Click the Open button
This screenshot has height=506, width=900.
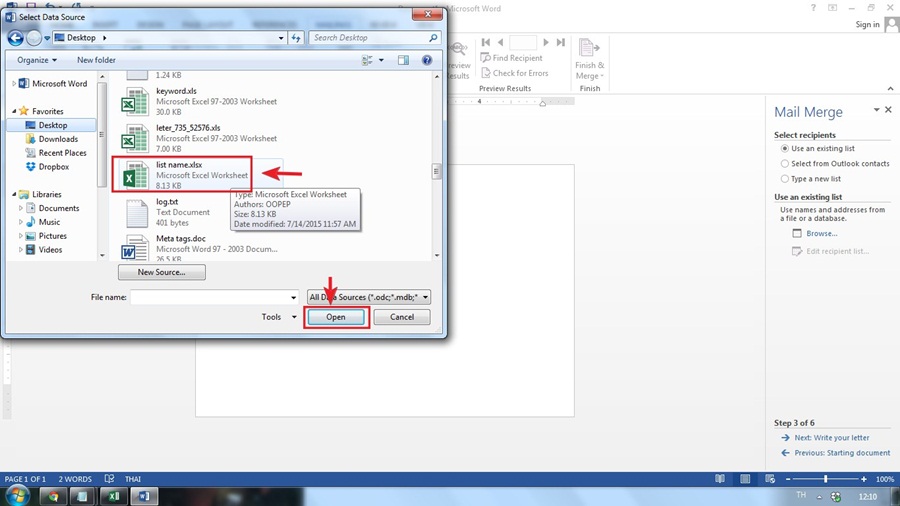click(336, 317)
